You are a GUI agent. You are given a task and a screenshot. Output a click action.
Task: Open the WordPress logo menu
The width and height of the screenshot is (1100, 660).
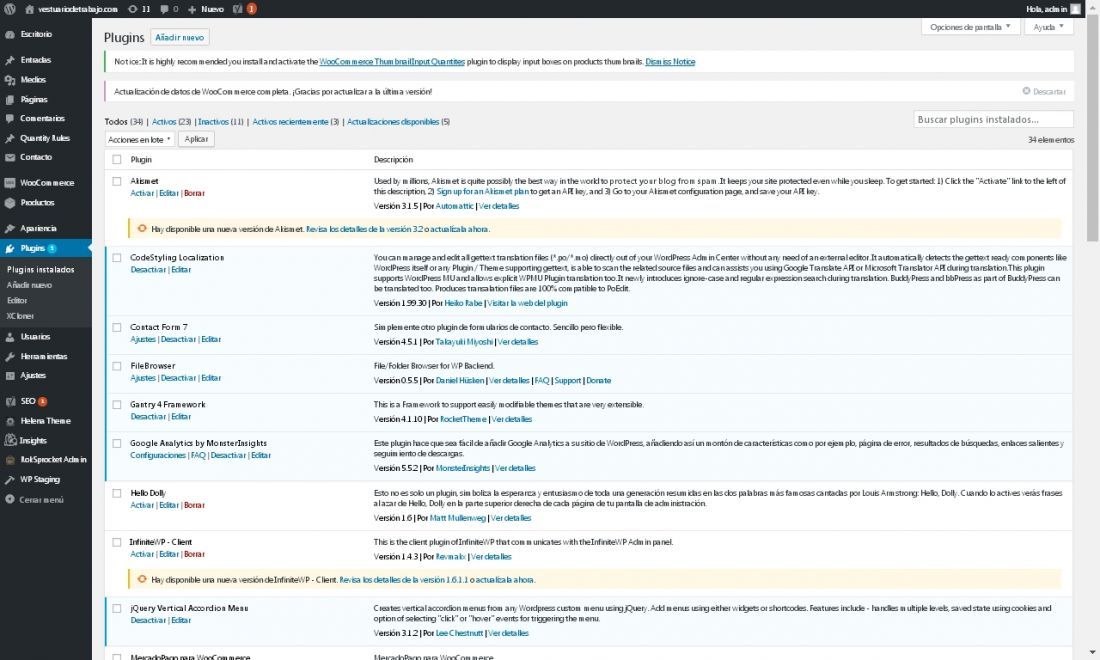coord(10,9)
